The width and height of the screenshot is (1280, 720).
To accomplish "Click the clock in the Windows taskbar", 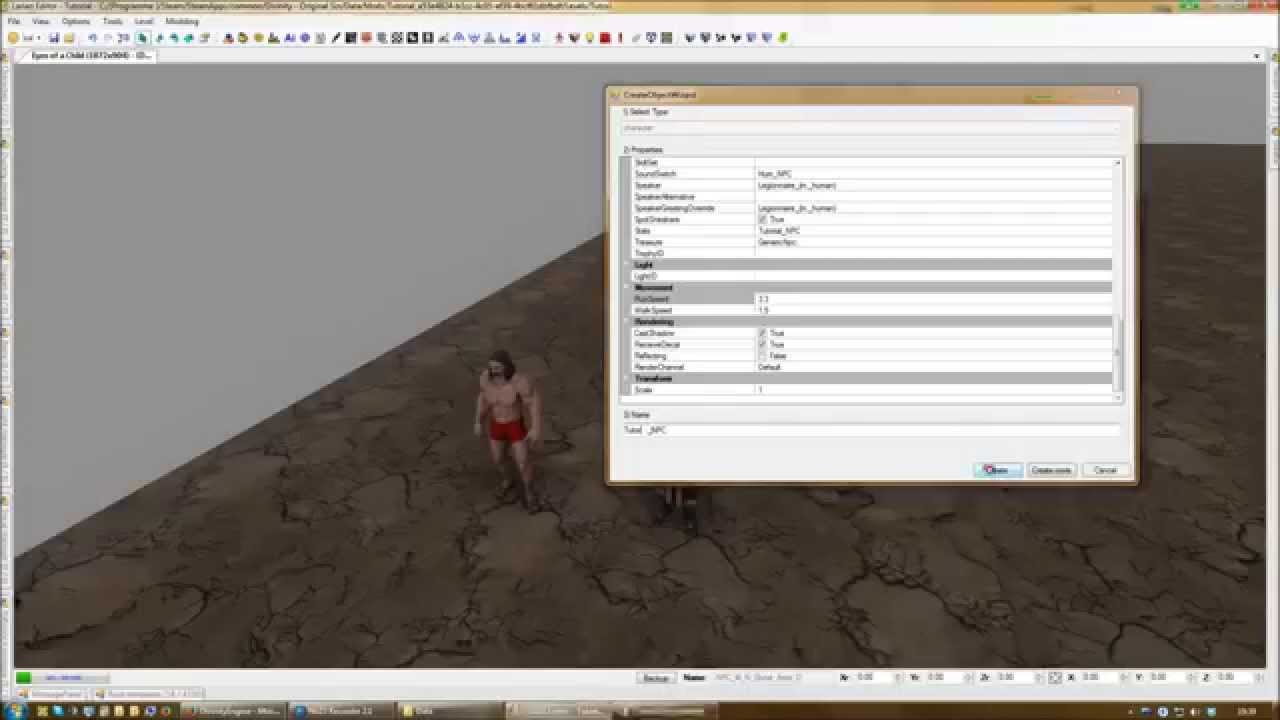I will [1246, 711].
